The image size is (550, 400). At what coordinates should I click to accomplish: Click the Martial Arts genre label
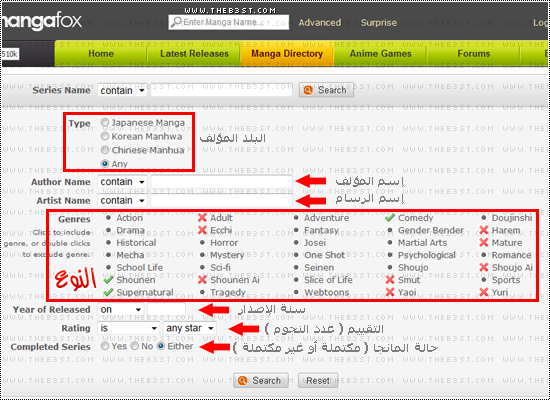(422, 243)
